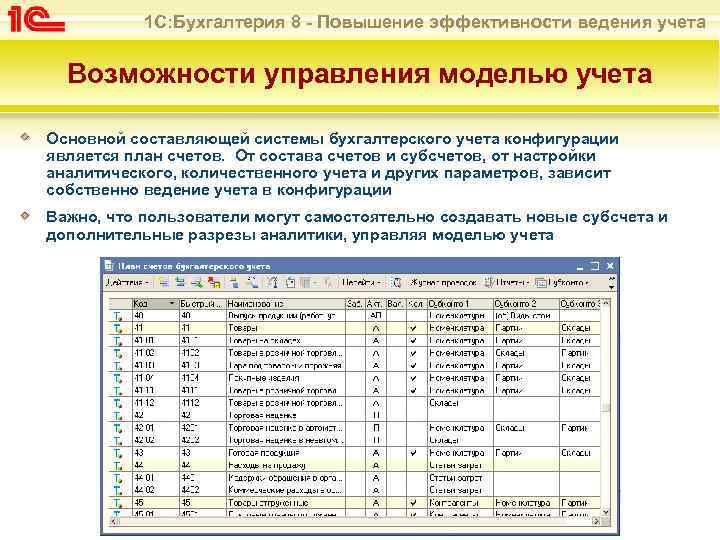Click the account icon in row 41.12
Screen dimensions: 720x540
coord(118,403)
